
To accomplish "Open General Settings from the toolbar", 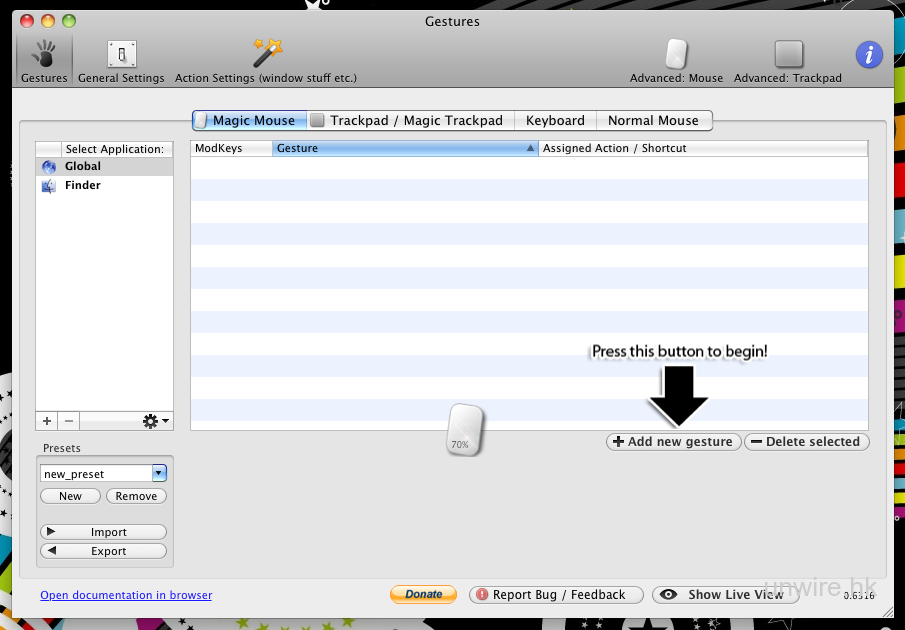I will (121, 61).
